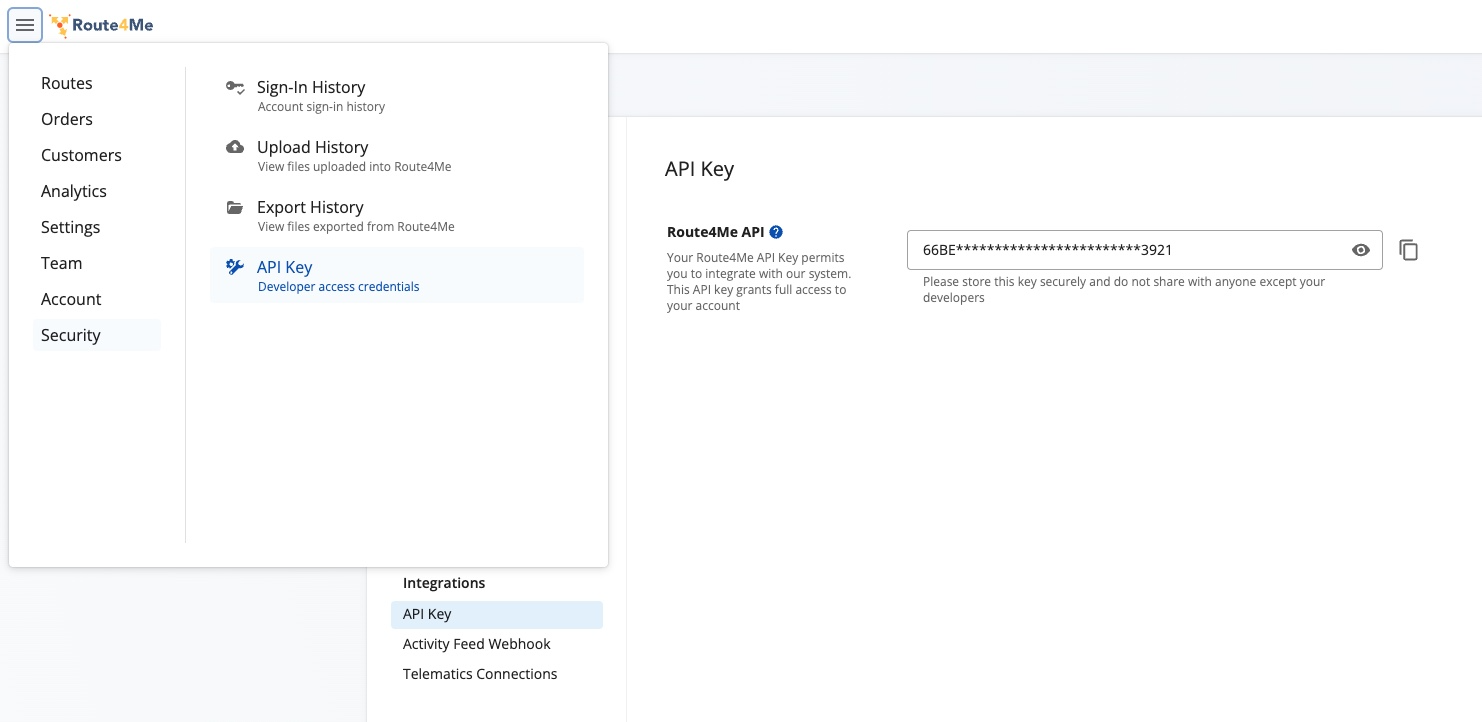Image resolution: width=1482 pixels, height=722 pixels.
Task: Click 'View files uploaded into Route4Me' text
Action: click(355, 167)
